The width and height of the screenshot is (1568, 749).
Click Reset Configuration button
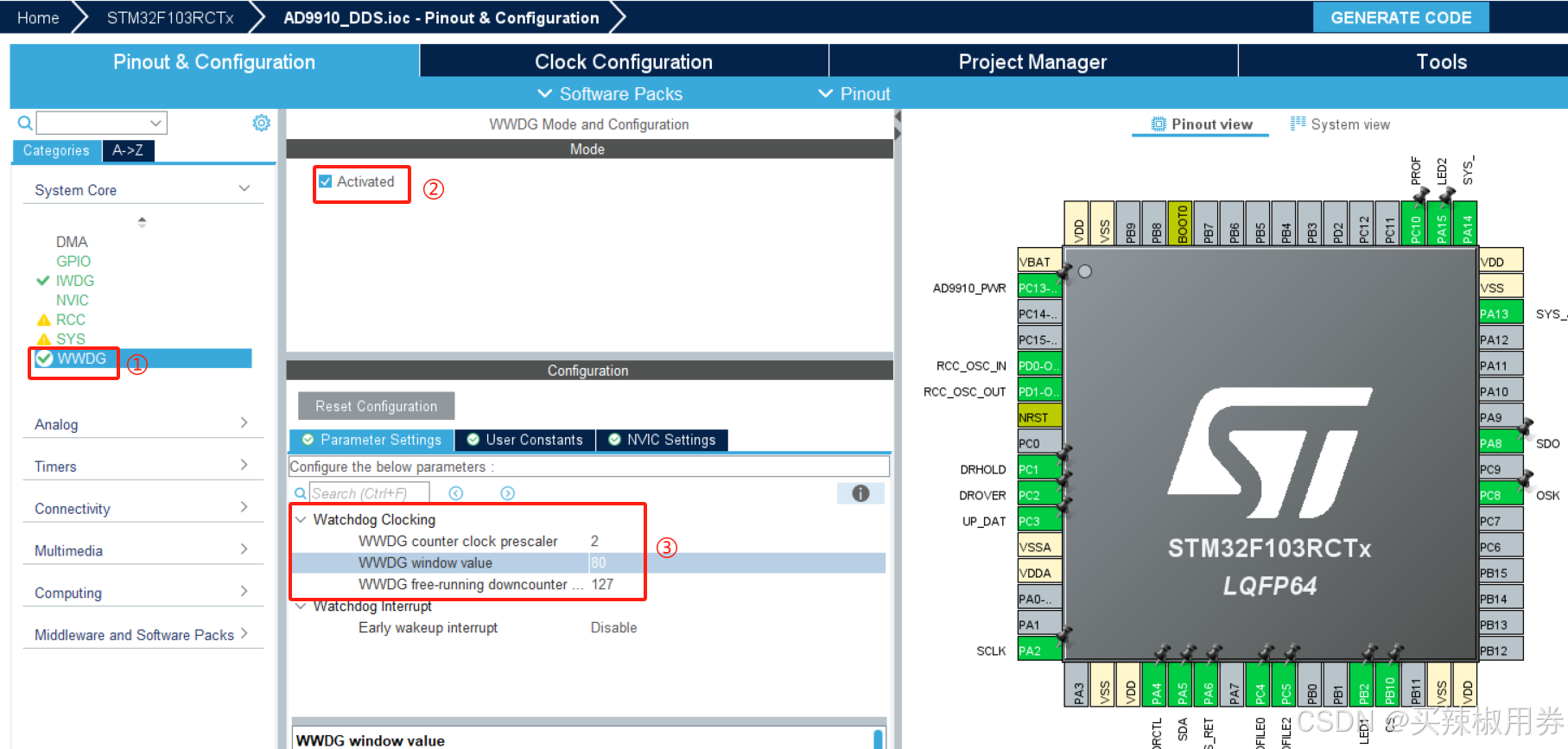click(376, 406)
